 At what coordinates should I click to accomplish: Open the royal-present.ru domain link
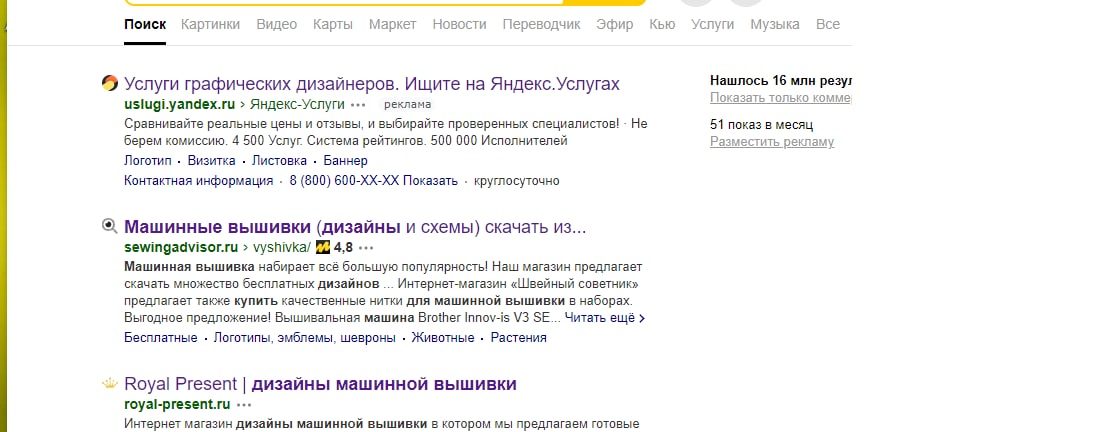(x=177, y=405)
